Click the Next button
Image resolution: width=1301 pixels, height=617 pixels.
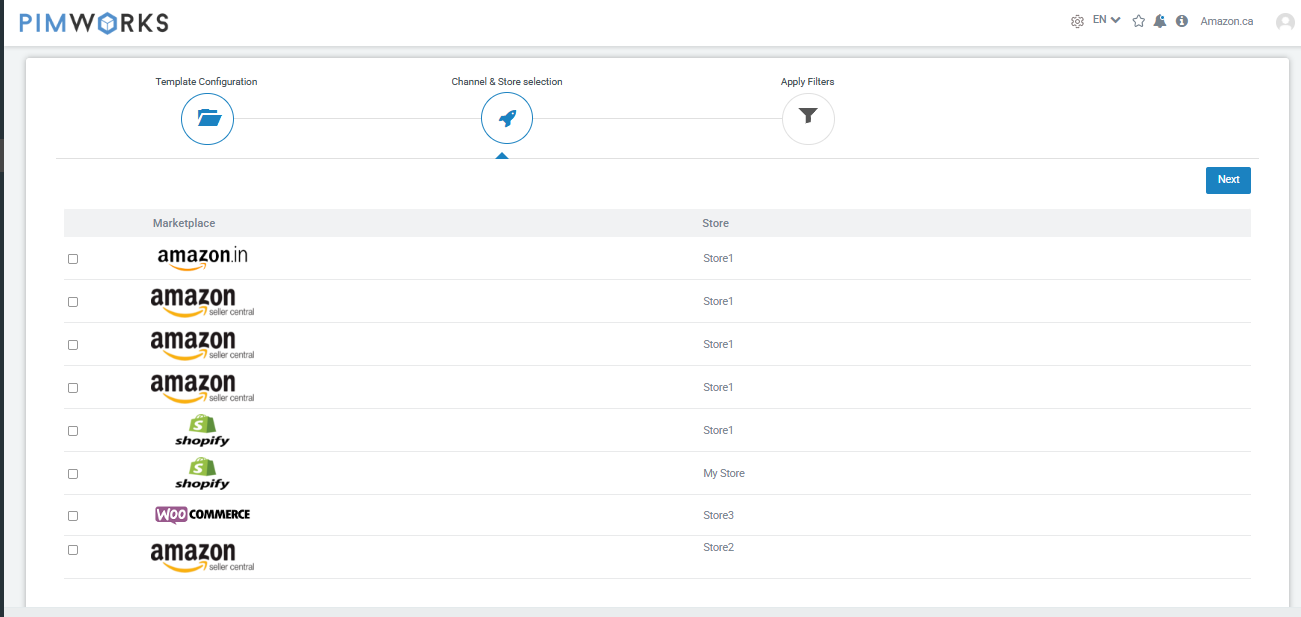coord(1228,180)
